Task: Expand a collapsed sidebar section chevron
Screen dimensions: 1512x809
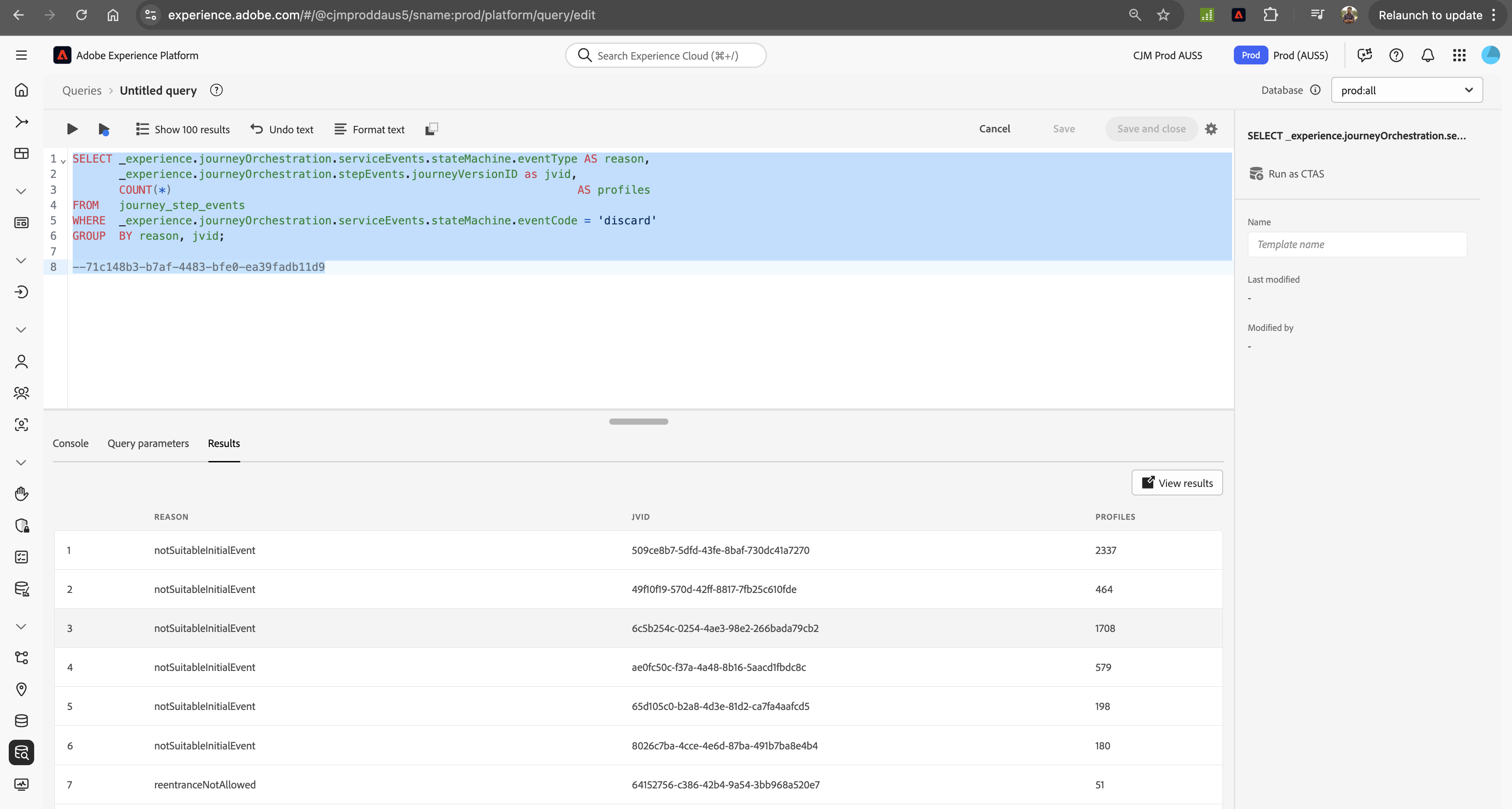Action: point(21,191)
